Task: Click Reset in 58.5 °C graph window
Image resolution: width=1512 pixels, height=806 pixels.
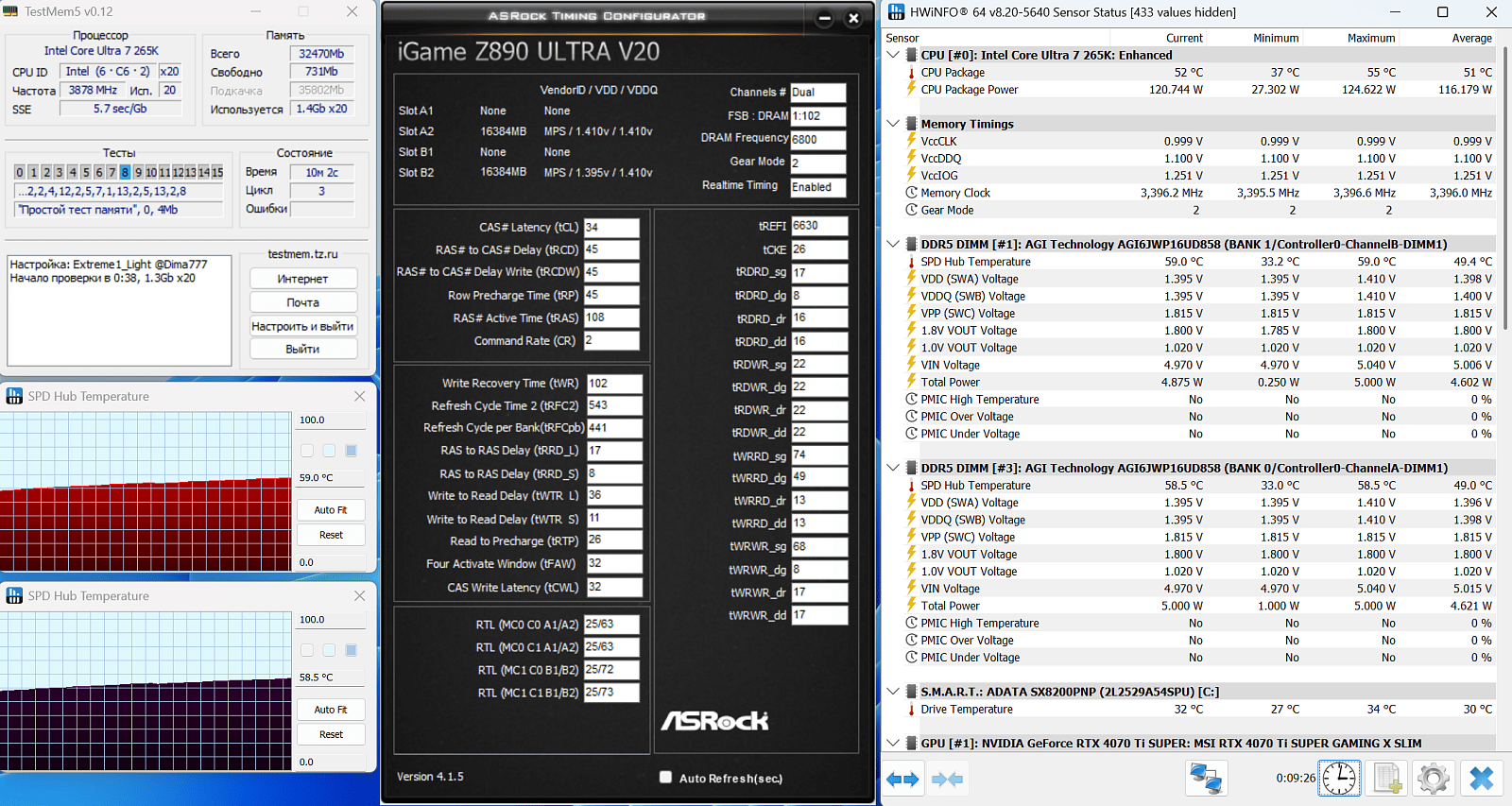Action: click(x=331, y=734)
